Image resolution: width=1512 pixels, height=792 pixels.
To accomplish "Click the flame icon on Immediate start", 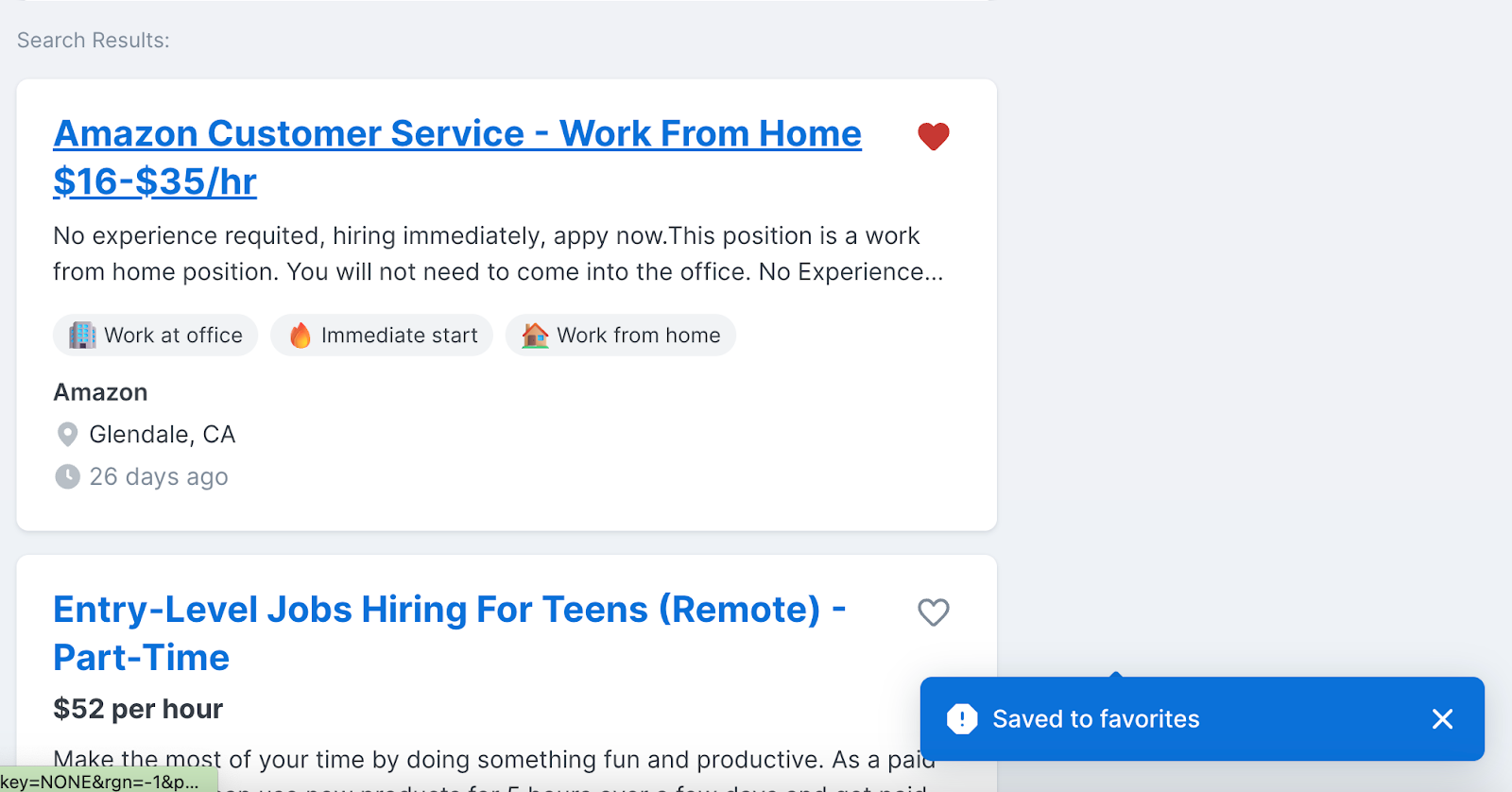I will [300, 335].
